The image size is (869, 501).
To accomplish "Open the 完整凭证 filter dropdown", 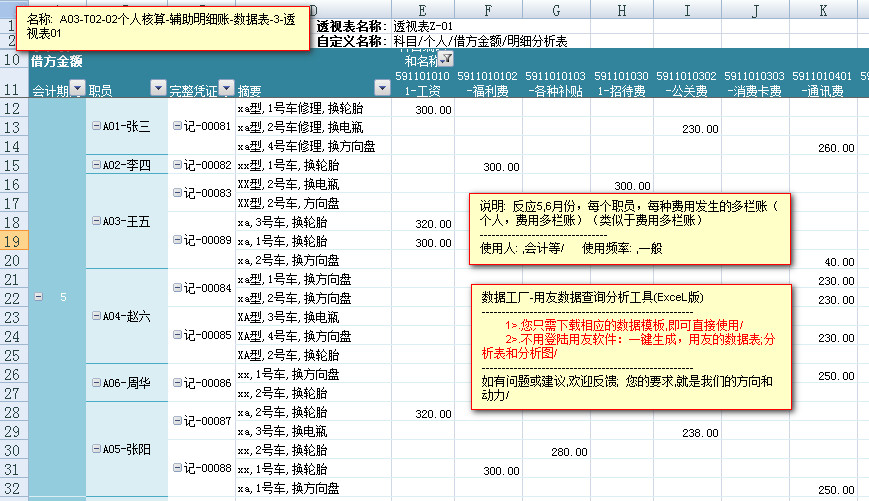I will coord(225,89).
